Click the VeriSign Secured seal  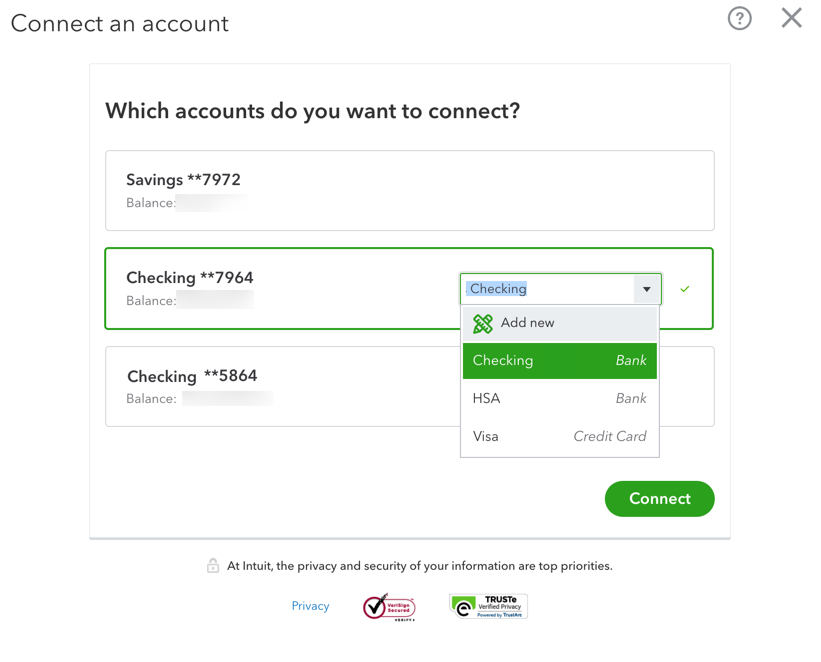(389, 606)
